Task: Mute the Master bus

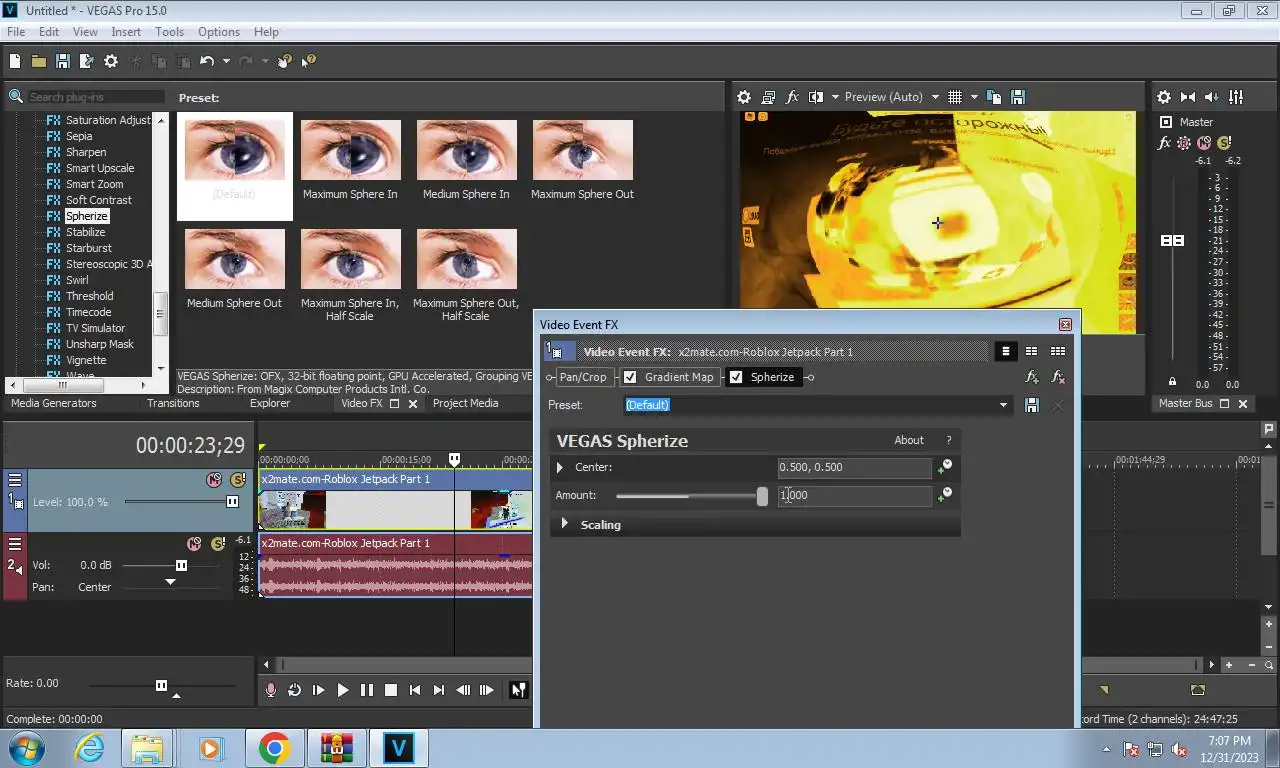Action: coord(1204,143)
